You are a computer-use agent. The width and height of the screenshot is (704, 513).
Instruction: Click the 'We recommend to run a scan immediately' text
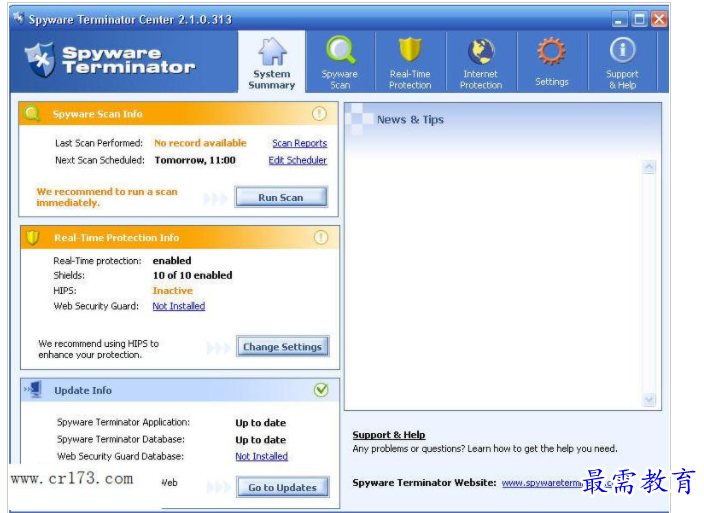[107, 197]
